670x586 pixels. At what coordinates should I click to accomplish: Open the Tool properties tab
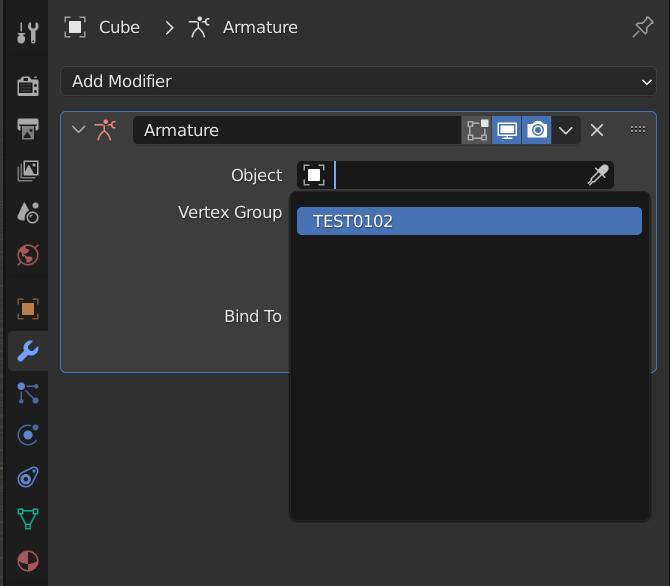(28, 32)
